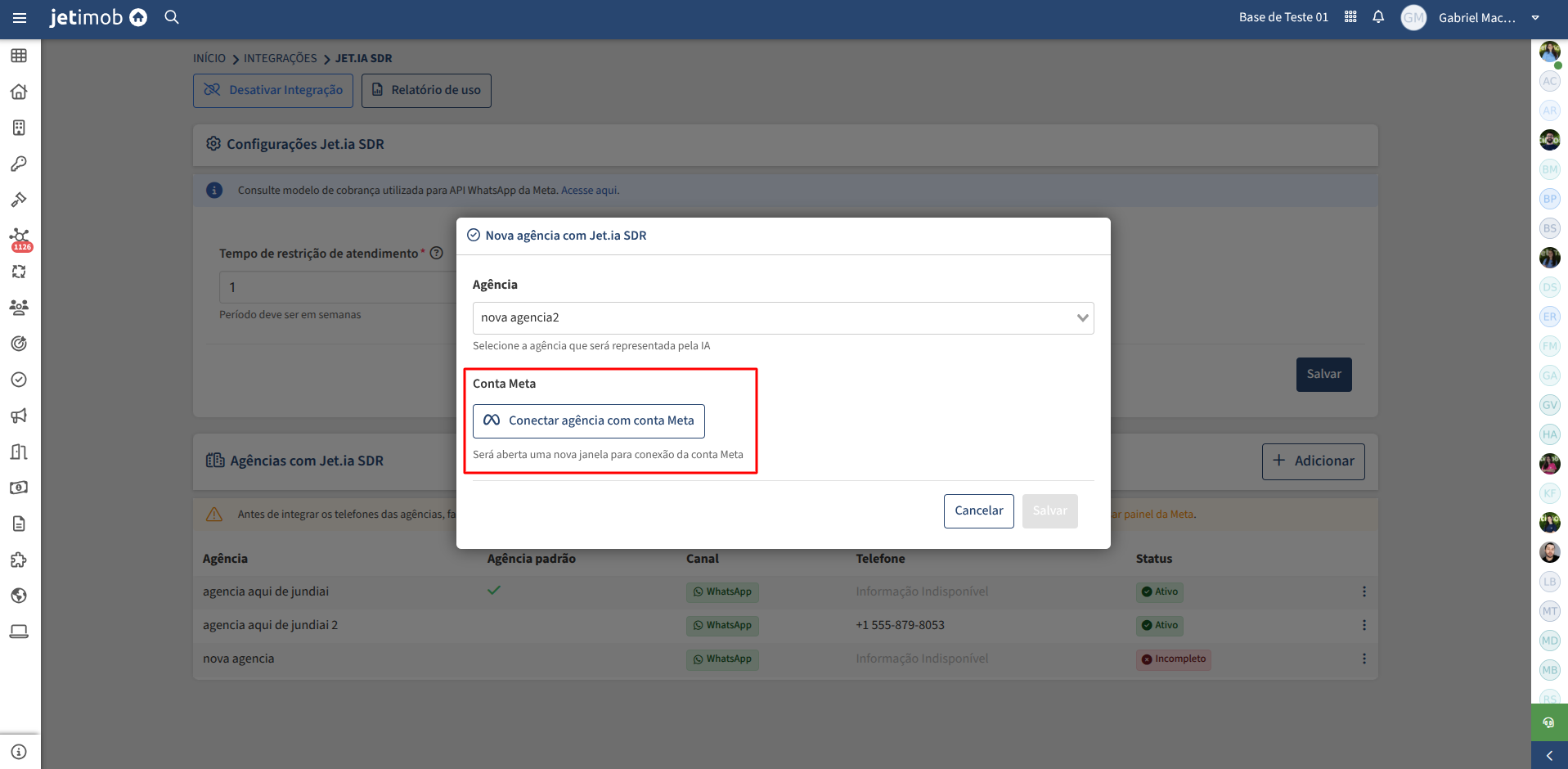
Task: Open the people group sidebar icon
Action: click(19, 308)
